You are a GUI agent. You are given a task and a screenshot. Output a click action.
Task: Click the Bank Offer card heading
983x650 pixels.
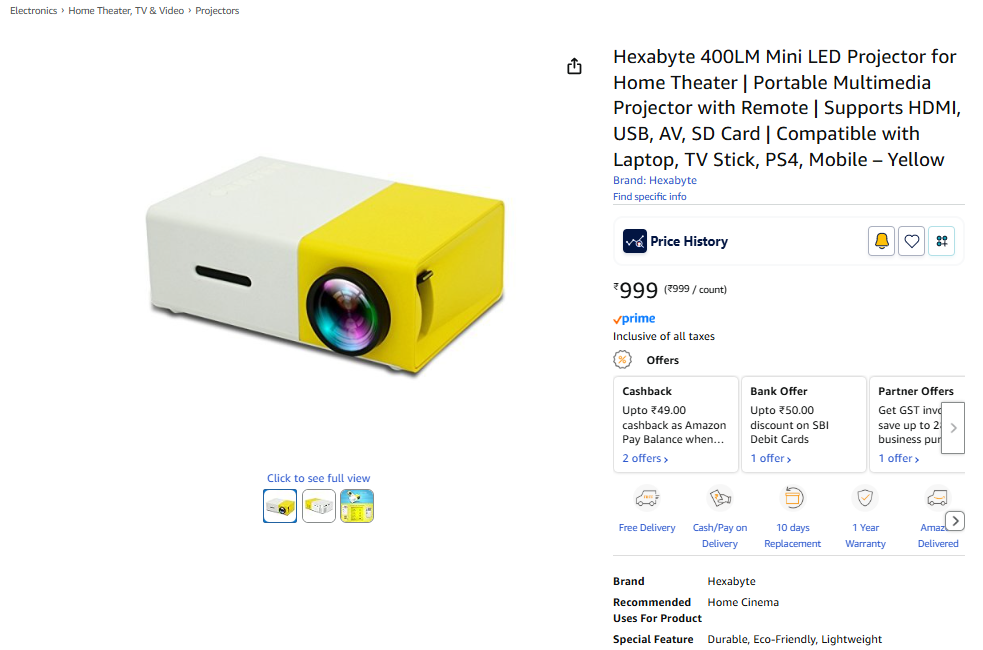click(779, 391)
